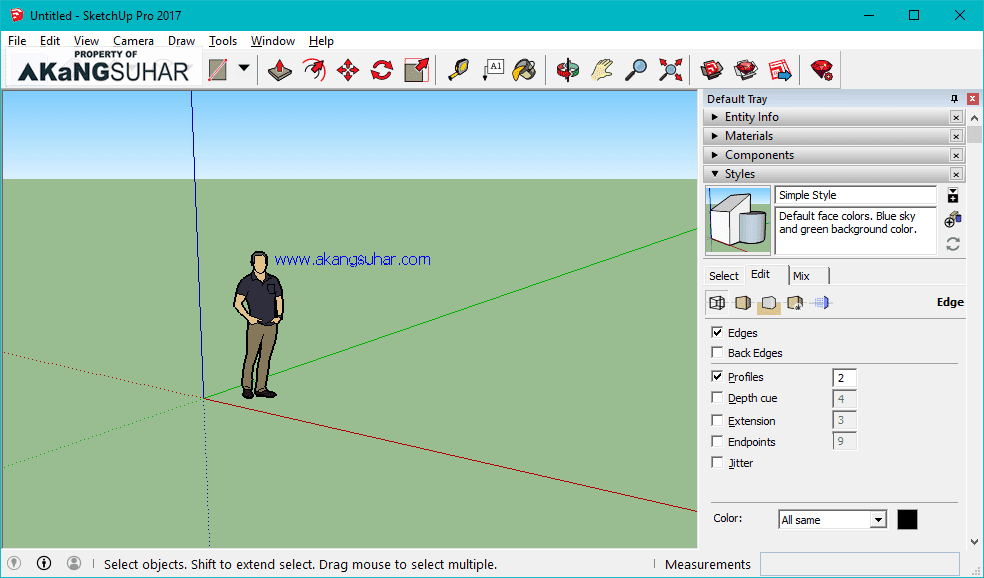Select the Scale tool
Viewport: 984px width, 578px height.
(416, 70)
